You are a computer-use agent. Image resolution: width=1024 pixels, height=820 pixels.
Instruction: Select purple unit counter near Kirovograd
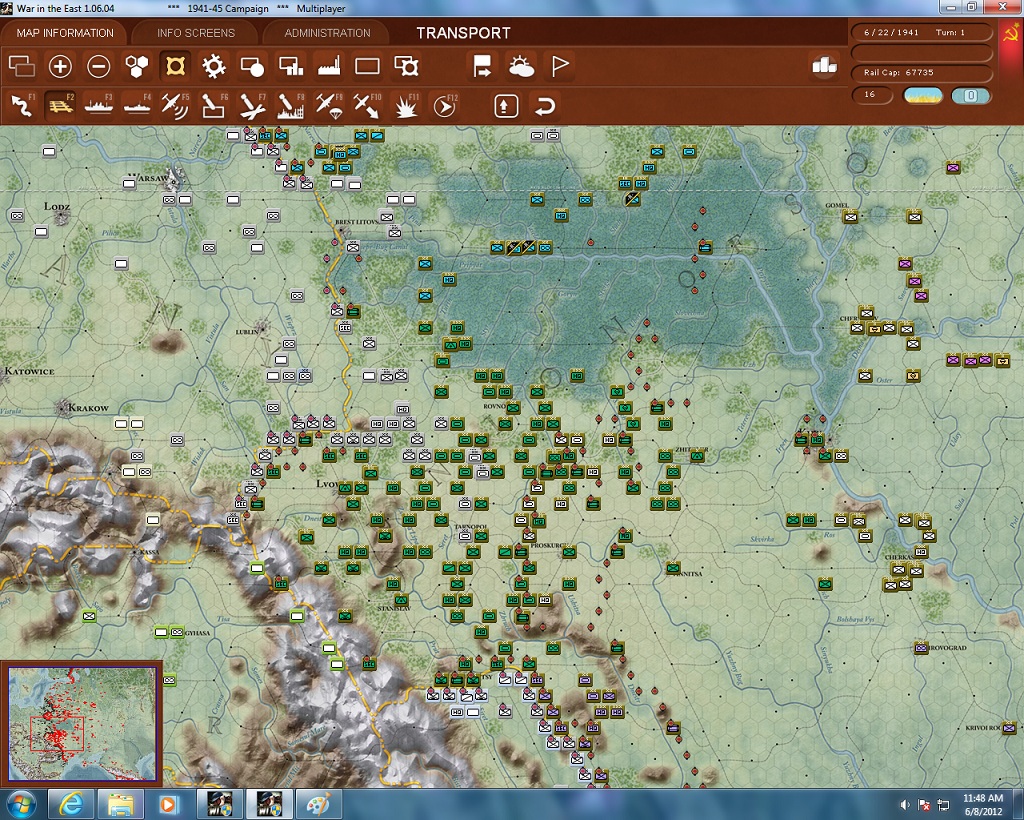click(x=920, y=648)
